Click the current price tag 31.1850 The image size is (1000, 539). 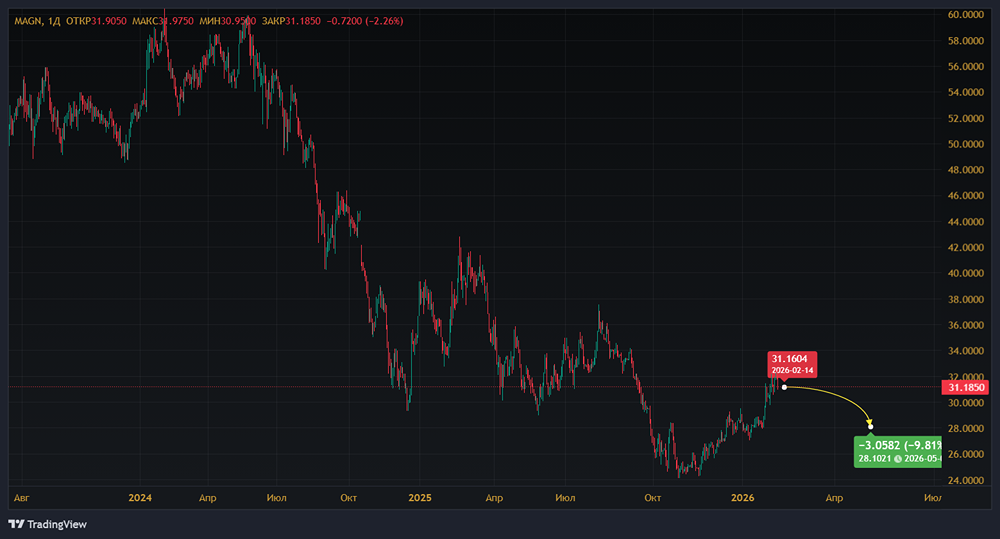[965, 387]
